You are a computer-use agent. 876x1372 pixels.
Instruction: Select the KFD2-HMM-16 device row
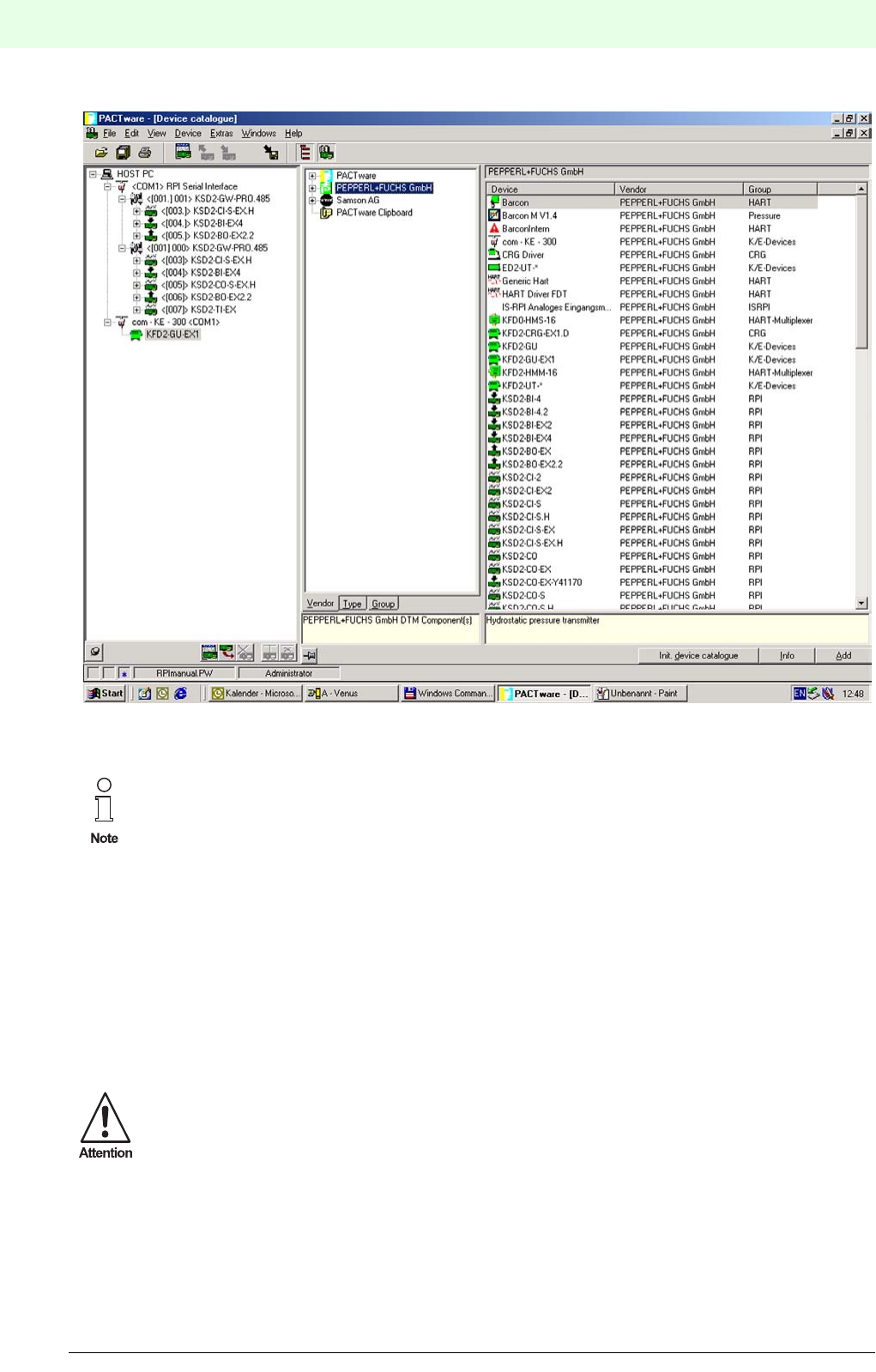(652, 373)
